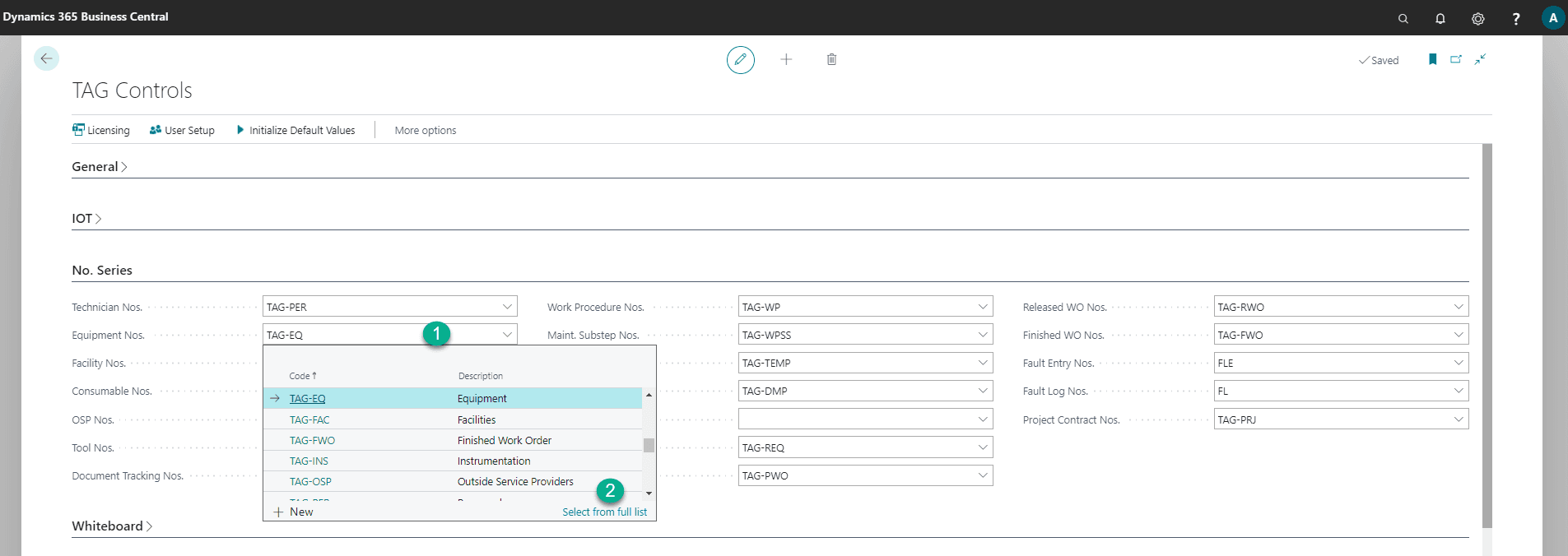
Task: Click the Finished Work Order description cell
Action: coord(505,440)
